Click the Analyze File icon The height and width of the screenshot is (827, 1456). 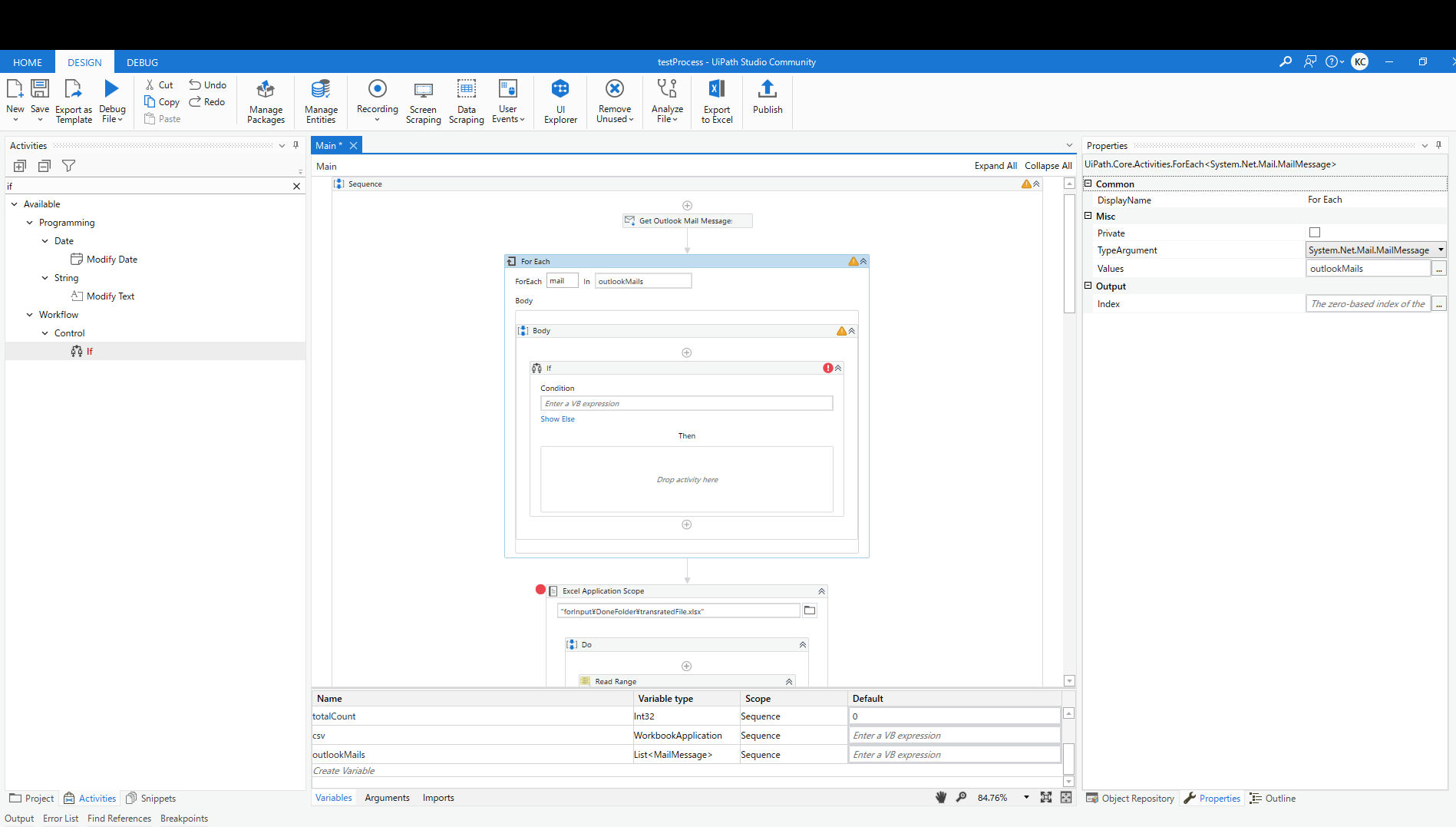point(667,88)
